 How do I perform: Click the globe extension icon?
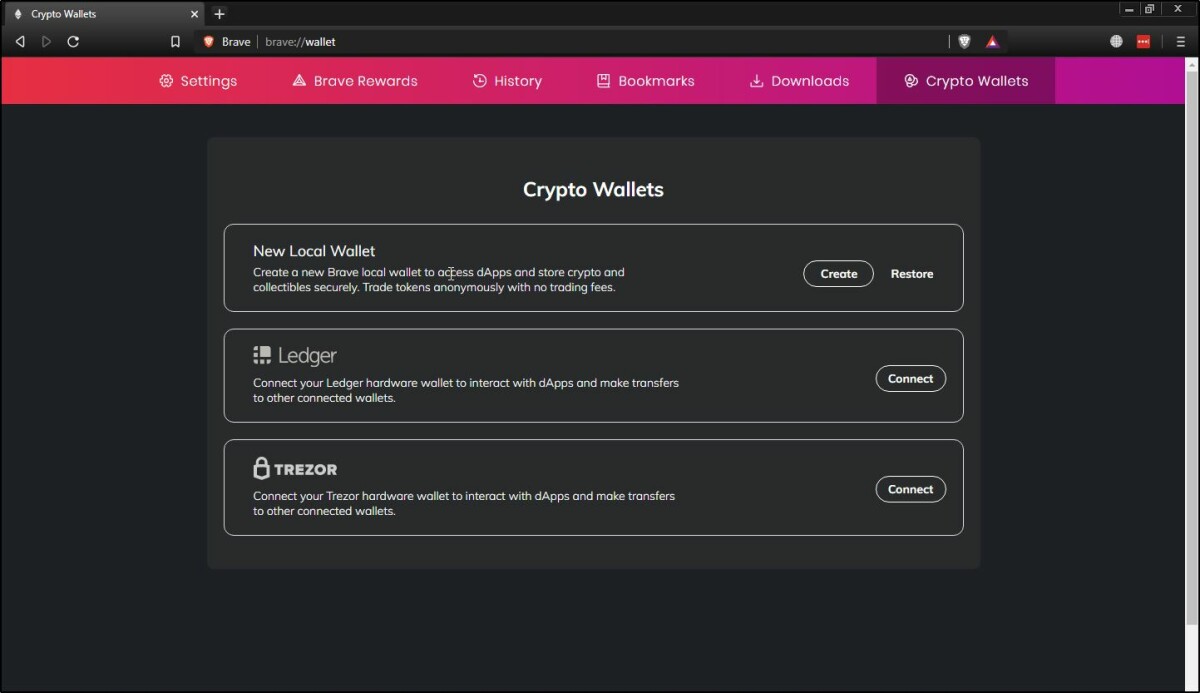[1116, 42]
